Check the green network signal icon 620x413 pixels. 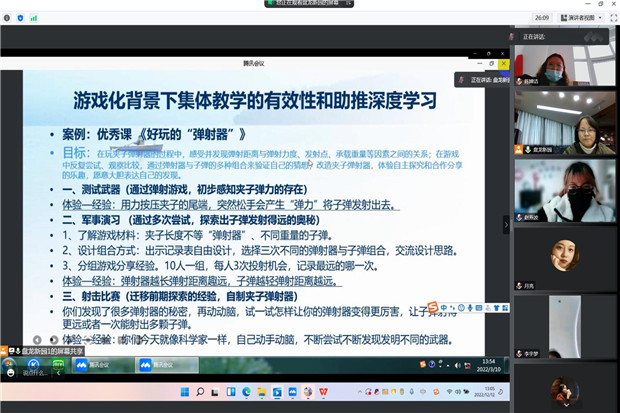(32, 17)
